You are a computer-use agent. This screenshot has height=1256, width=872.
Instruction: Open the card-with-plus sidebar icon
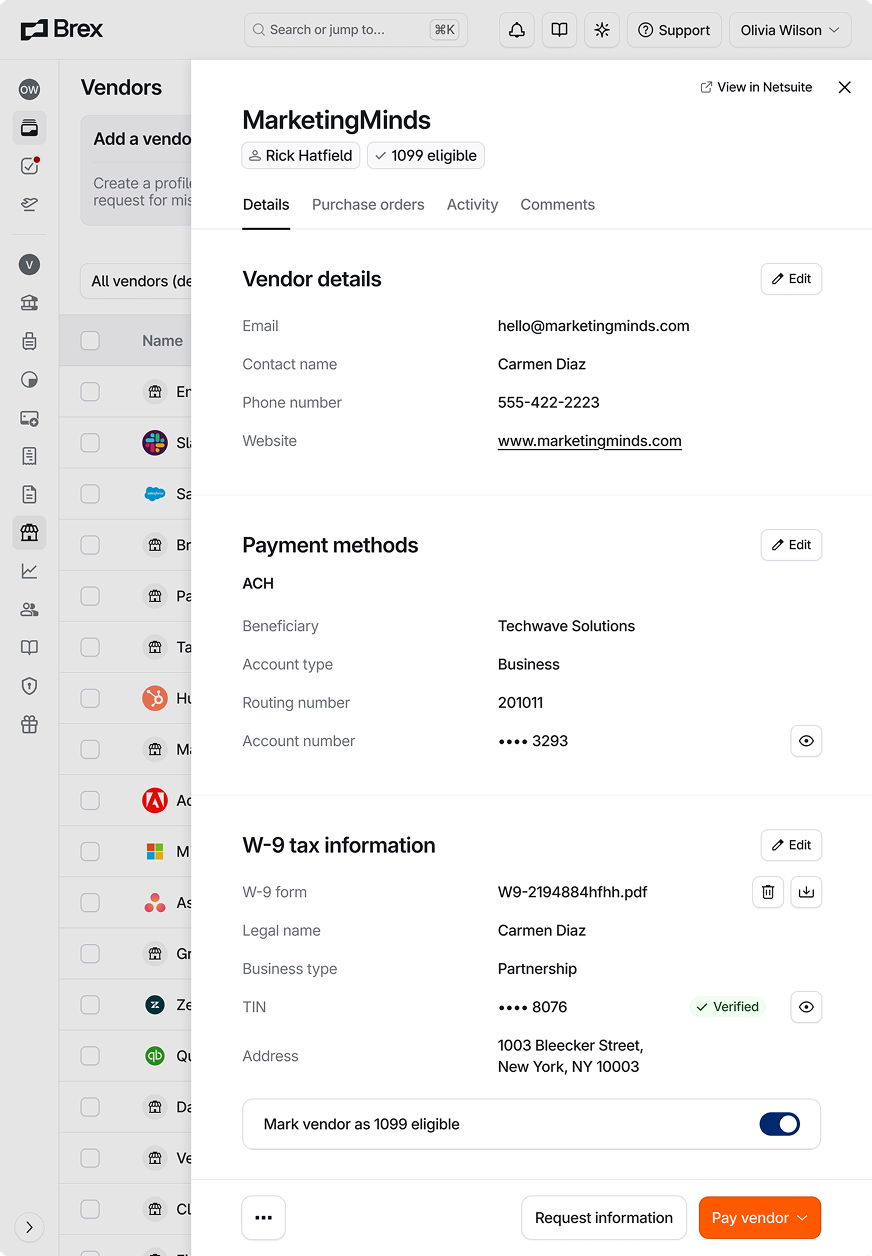29,418
